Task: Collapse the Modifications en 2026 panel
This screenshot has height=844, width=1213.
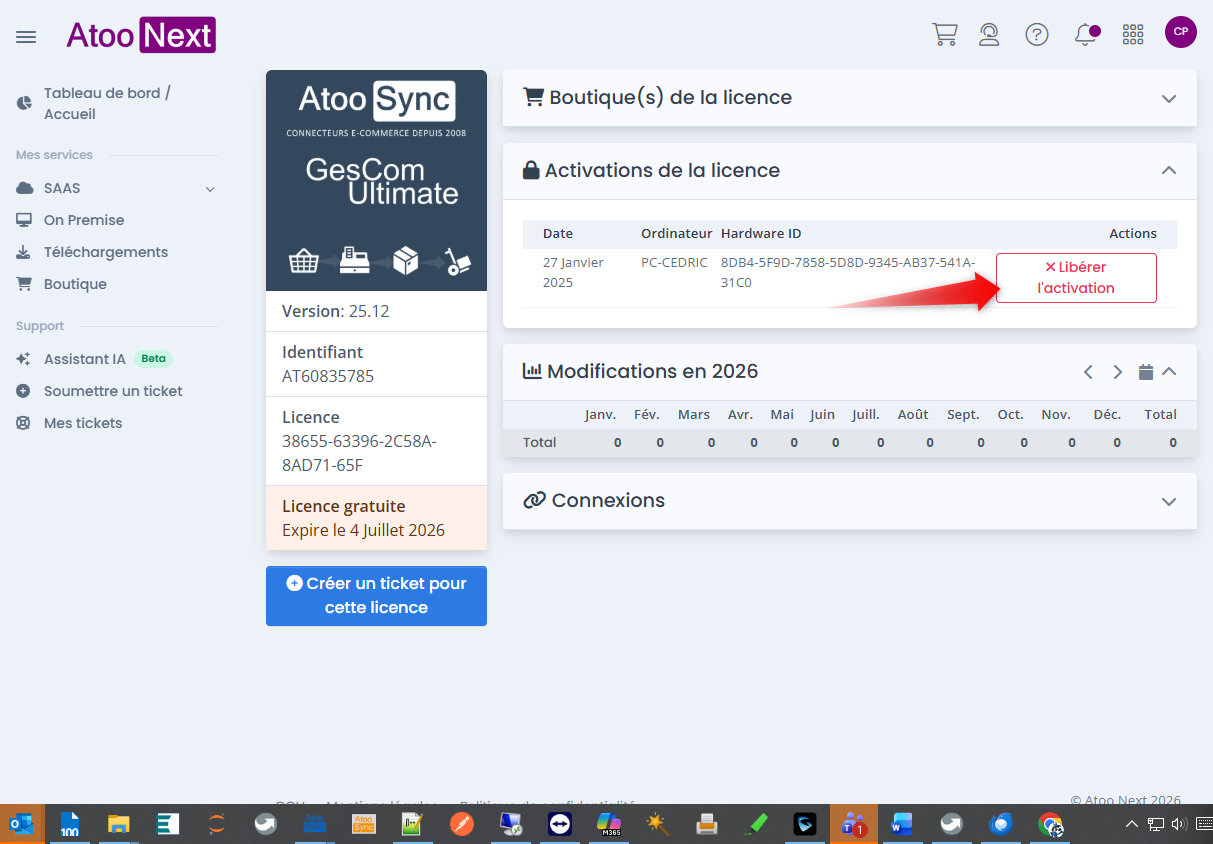Action: click(1169, 372)
